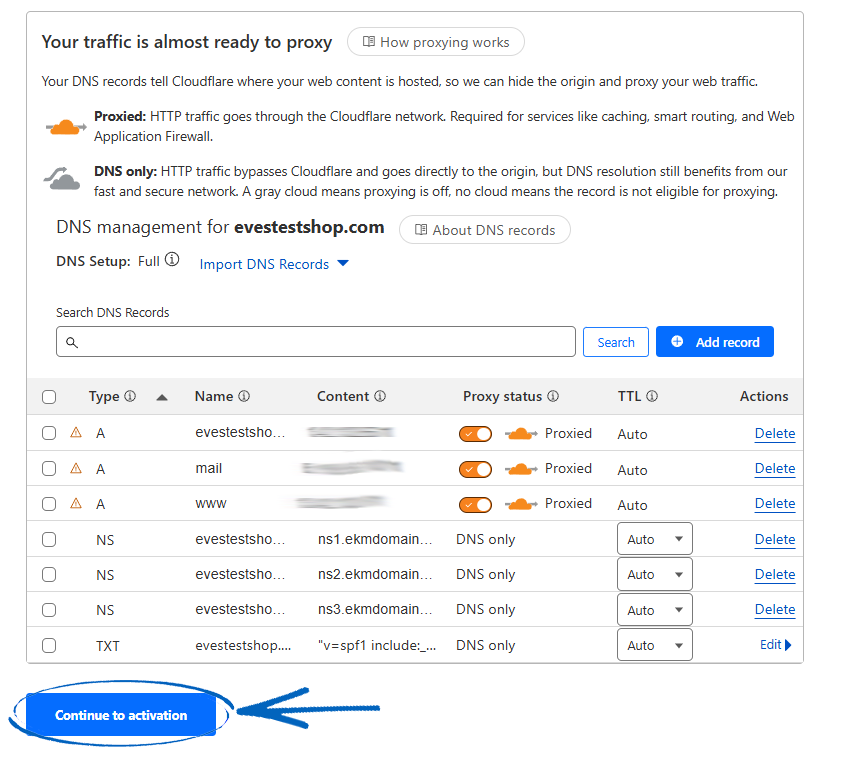Delete the ns2.ekmdomain NS record
This screenshot has height=771, width=851.
(774, 575)
